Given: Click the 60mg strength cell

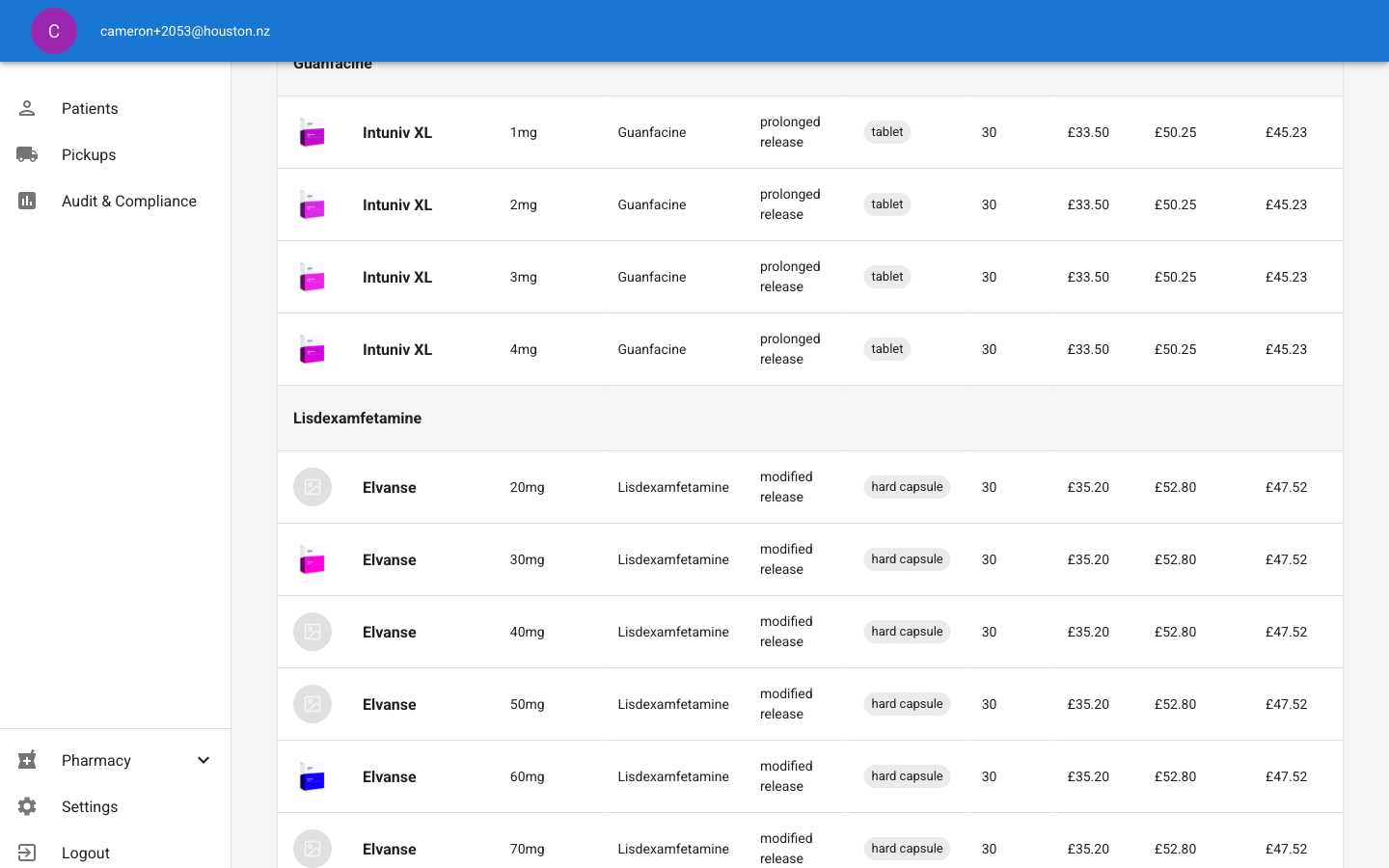Looking at the screenshot, I should point(528,776).
